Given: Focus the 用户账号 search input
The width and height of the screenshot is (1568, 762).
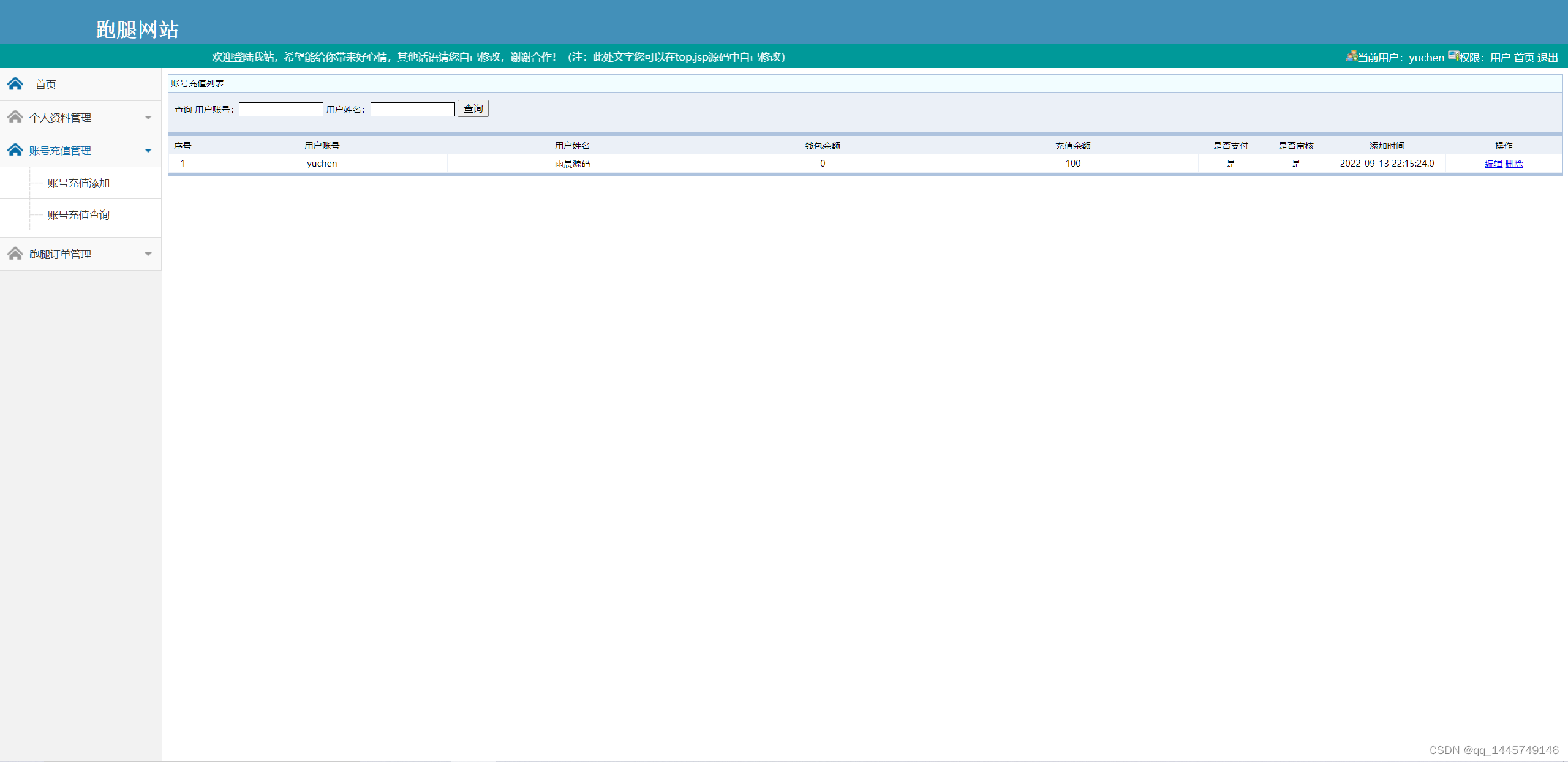Looking at the screenshot, I should coord(281,109).
